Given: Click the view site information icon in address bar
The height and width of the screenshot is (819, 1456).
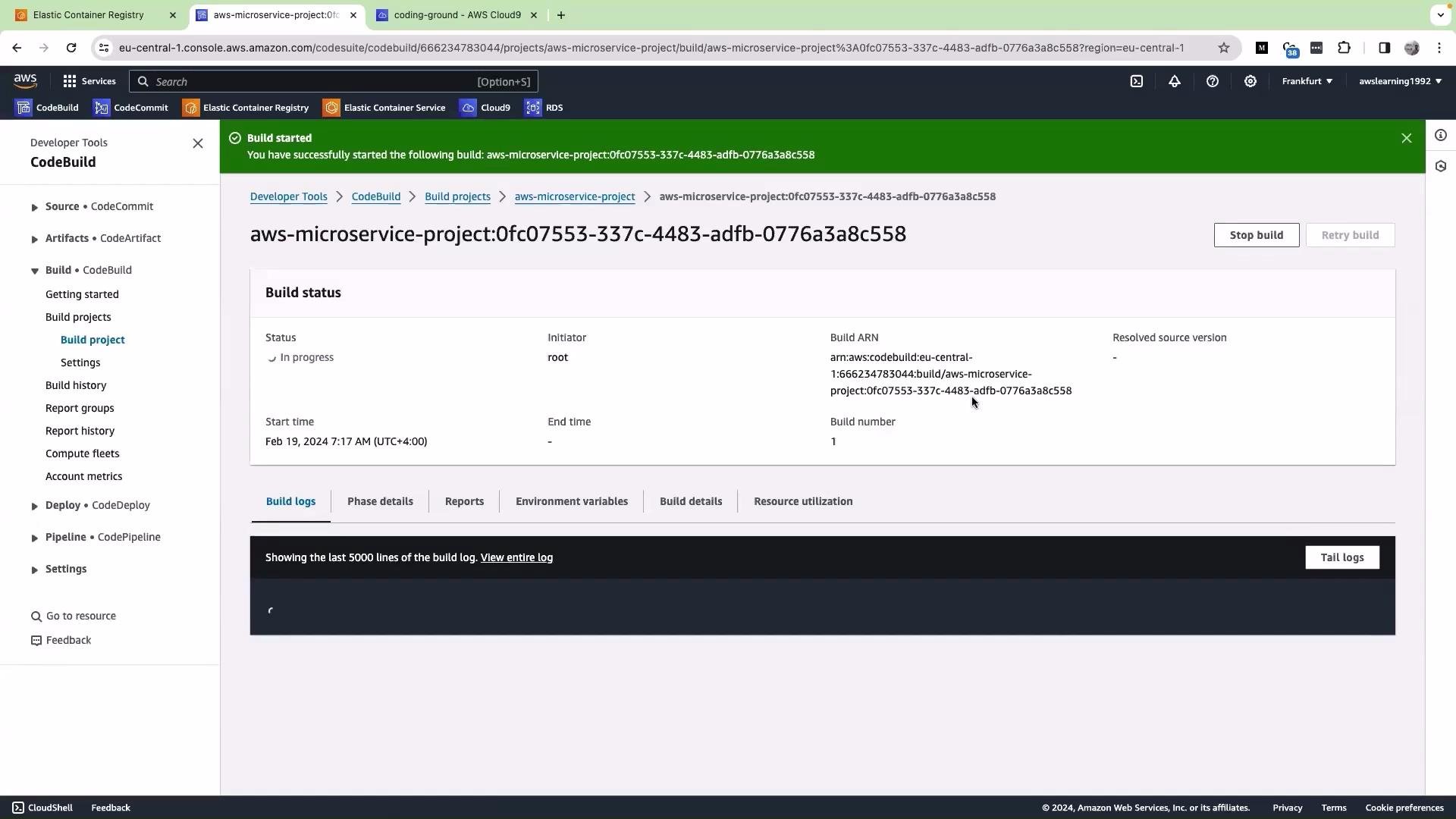Looking at the screenshot, I should click(104, 48).
